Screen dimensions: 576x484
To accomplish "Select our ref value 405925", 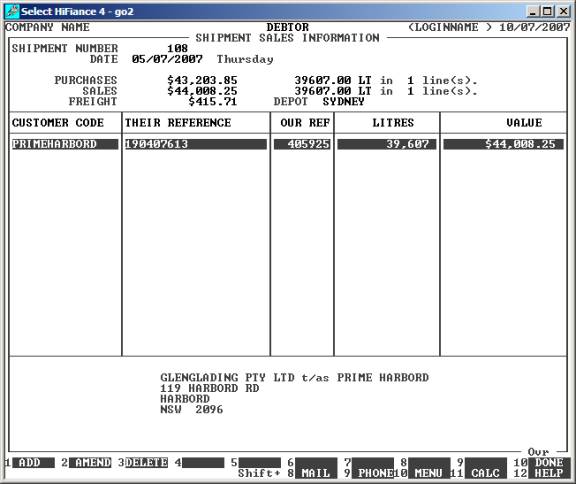I will [302, 144].
